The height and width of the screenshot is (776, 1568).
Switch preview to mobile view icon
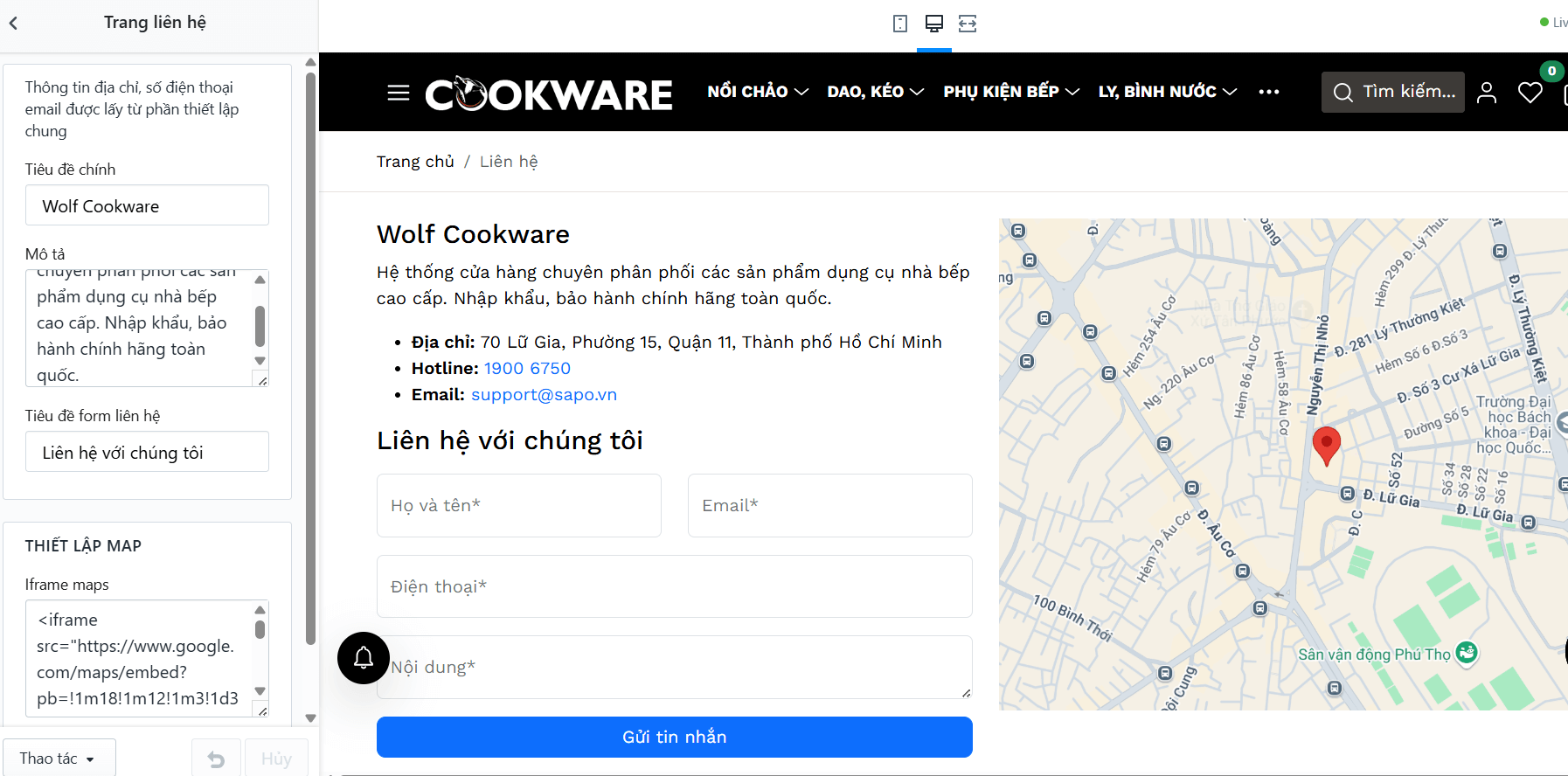click(x=900, y=24)
